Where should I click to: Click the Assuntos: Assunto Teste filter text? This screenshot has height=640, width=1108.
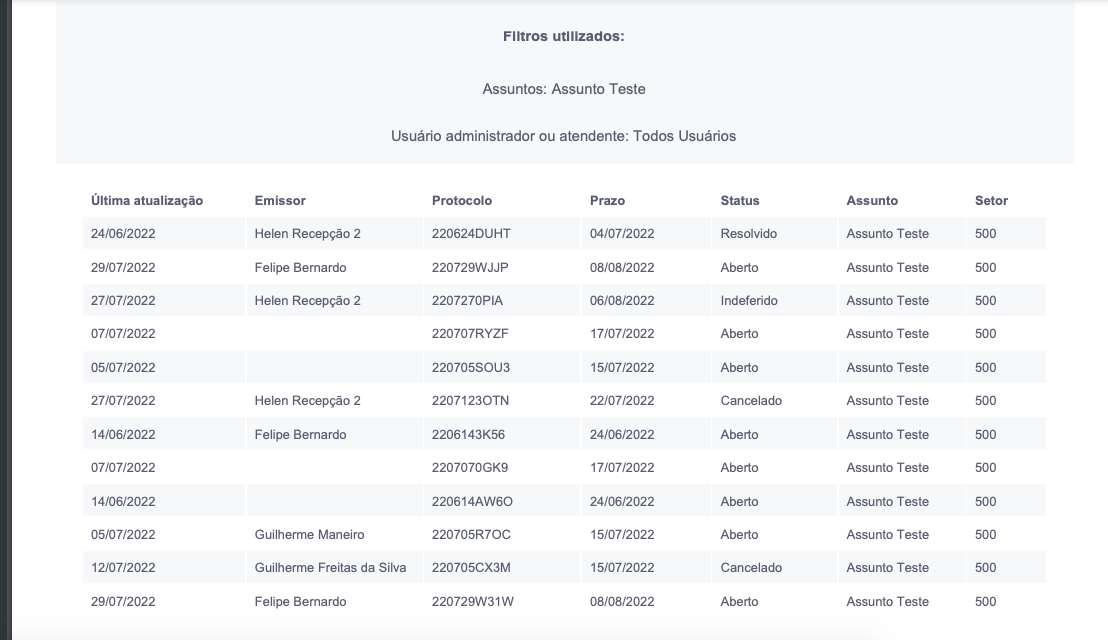564,89
